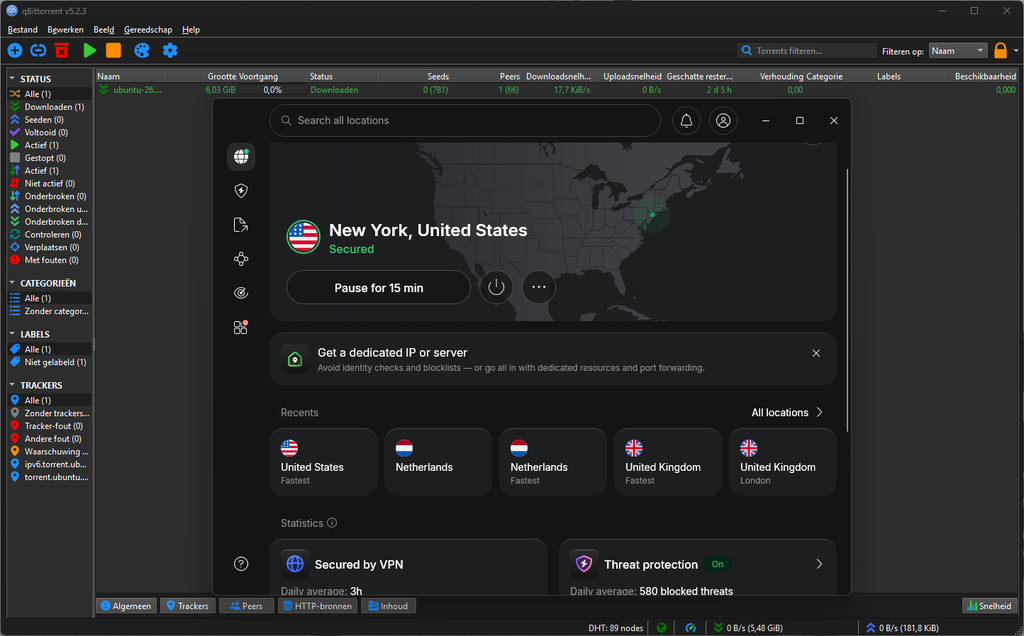Open Dark Web Monitor radar icon in VPN sidebar
The width and height of the screenshot is (1024, 636).
click(x=241, y=293)
